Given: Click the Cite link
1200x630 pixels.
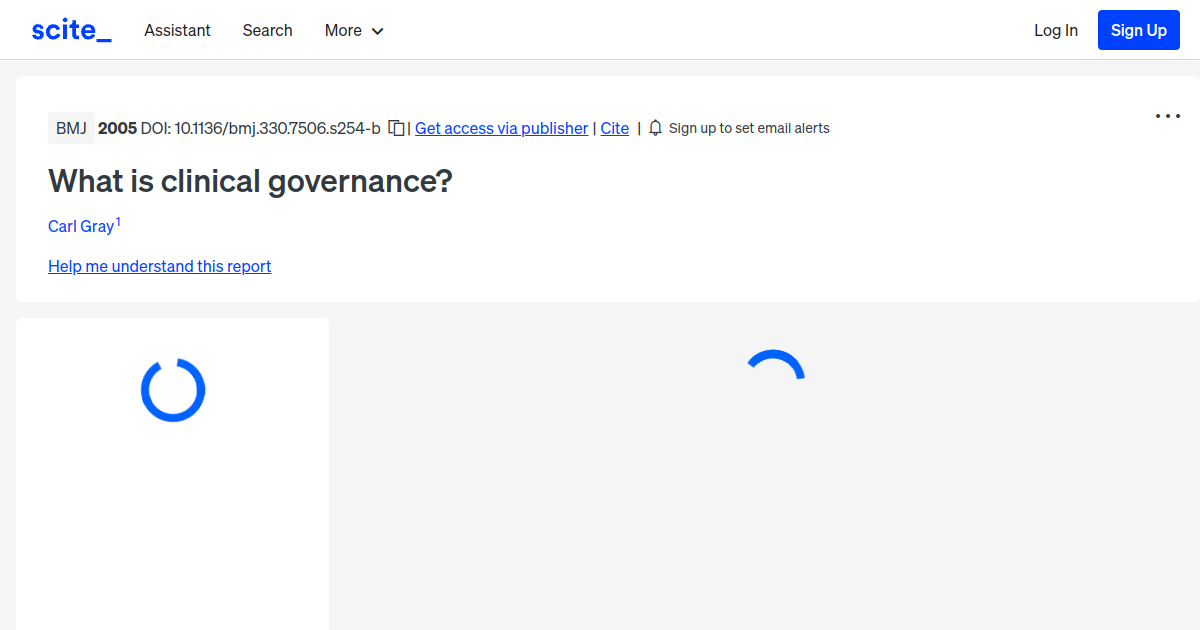Looking at the screenshot, I should (x=614, y=128).
